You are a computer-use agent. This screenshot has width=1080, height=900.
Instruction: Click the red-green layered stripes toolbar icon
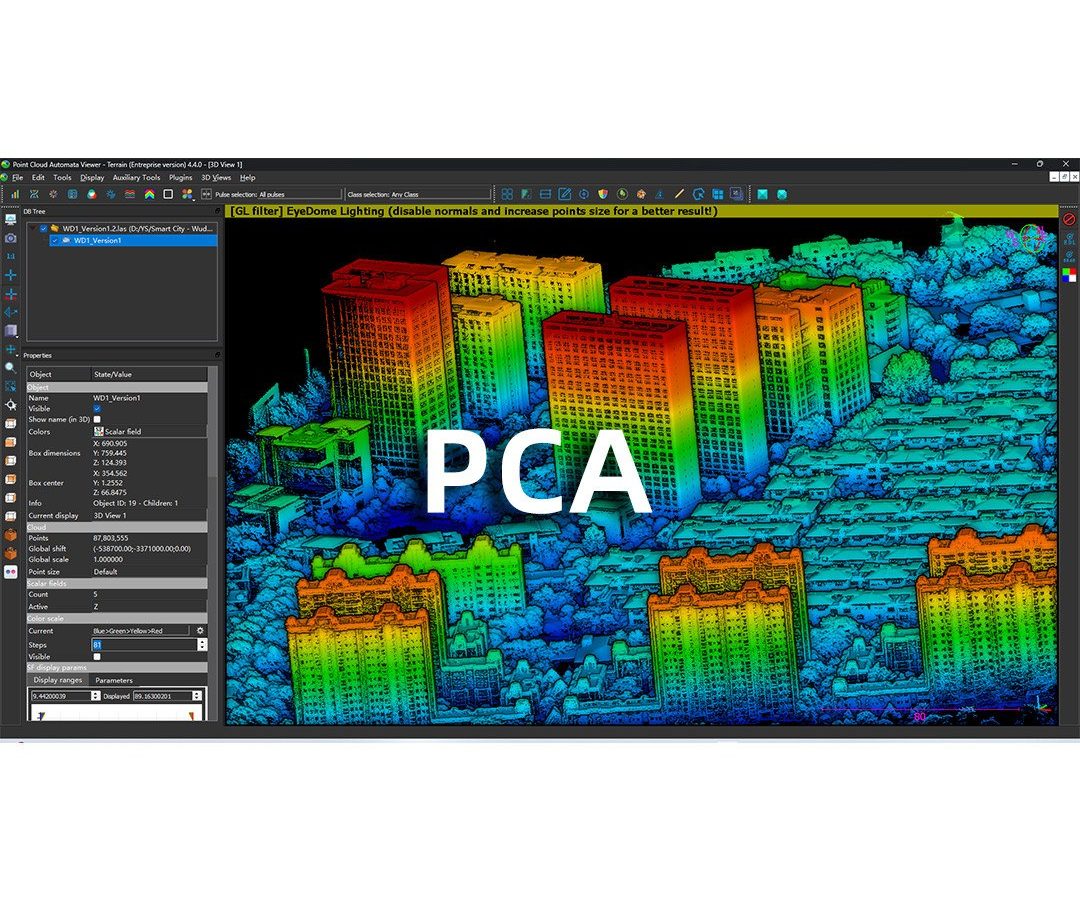129,194
